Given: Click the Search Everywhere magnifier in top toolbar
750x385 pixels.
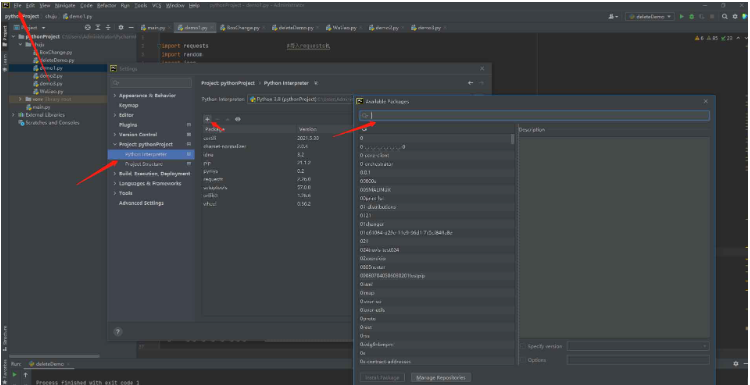Looking at the screenshot, I should point(725,16).
